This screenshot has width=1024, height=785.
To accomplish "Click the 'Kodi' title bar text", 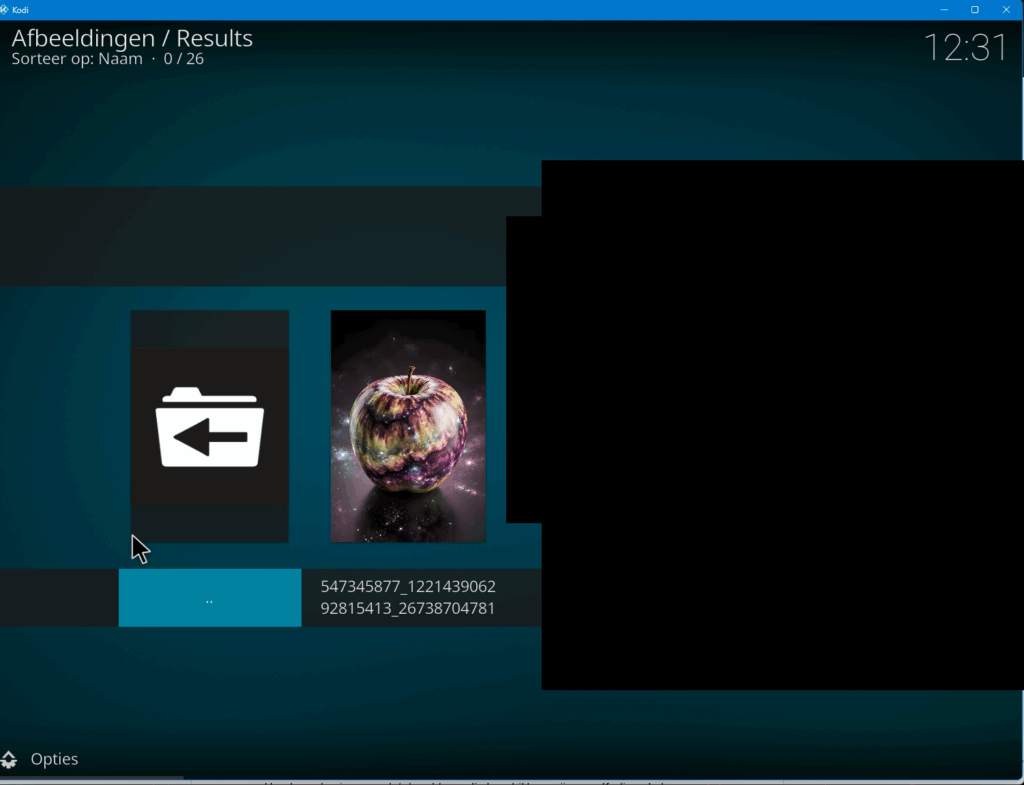I will pos(21,9).
